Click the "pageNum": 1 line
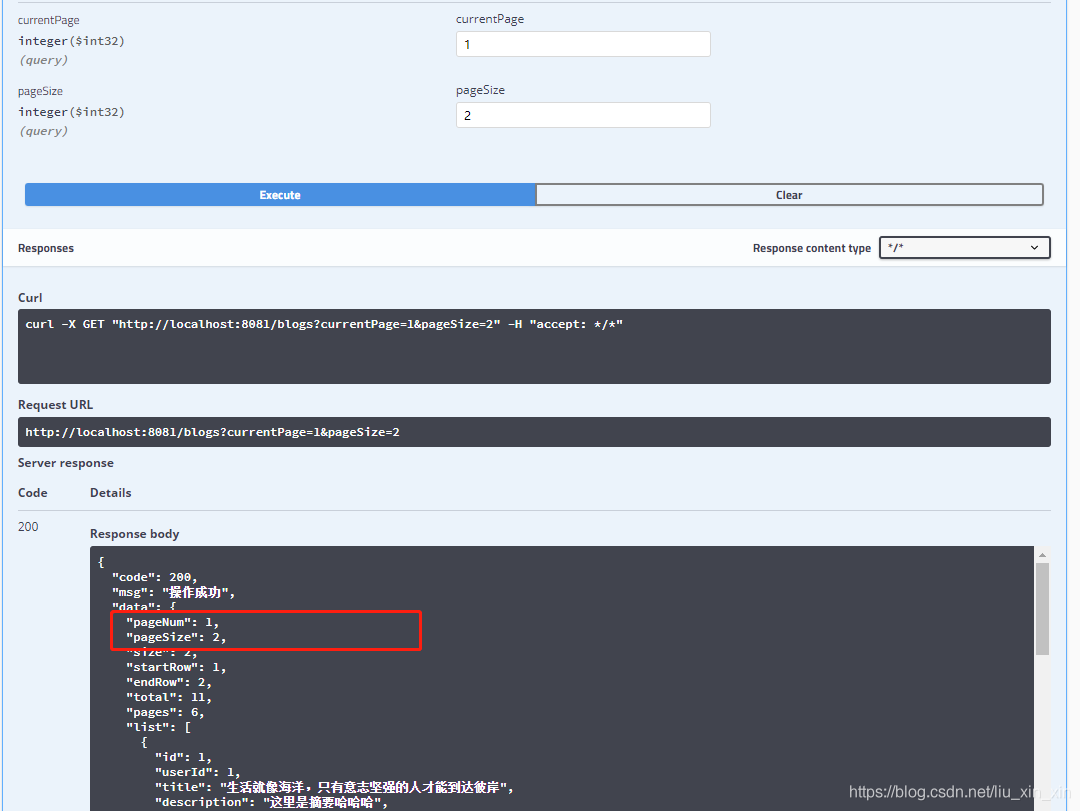Screen dimensions: 1080x811 click(x=172, y=622)
